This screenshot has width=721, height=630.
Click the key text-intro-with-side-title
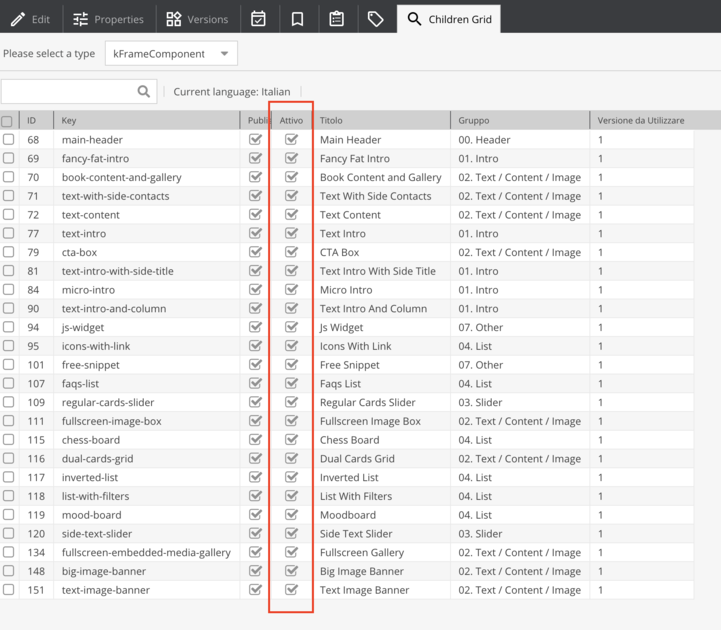118,271
